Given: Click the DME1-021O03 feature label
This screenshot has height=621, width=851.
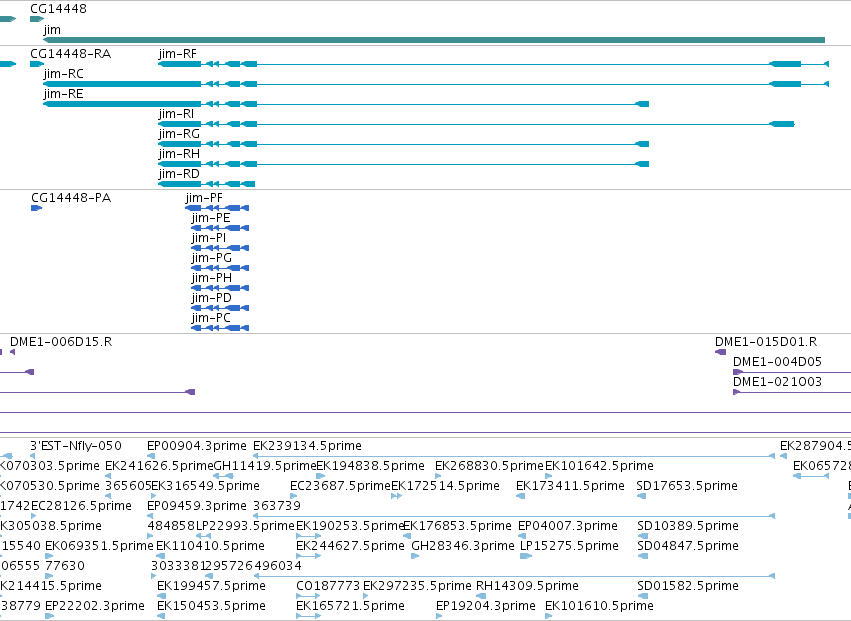Looking at the screenshot, I should click(777, 382).
